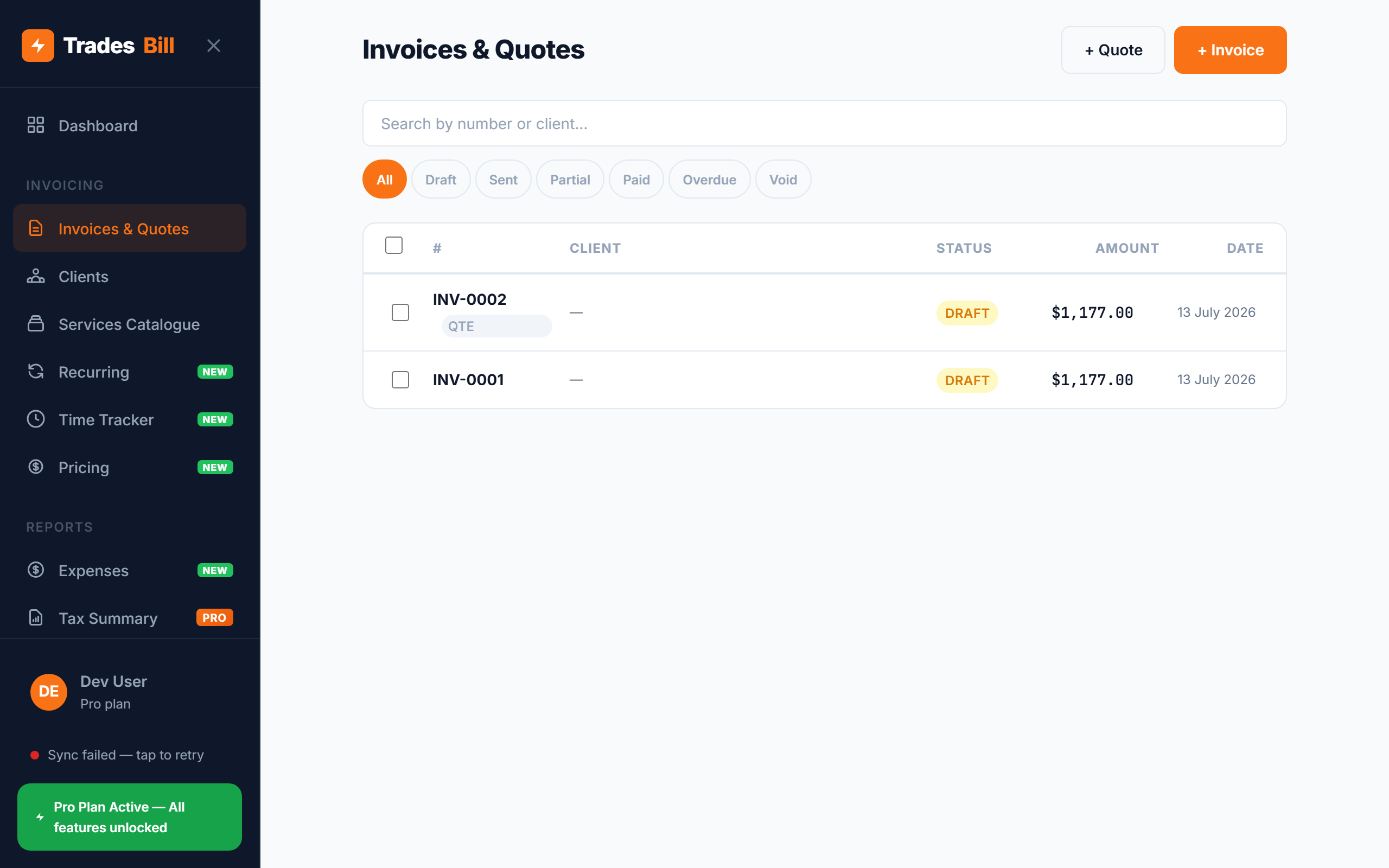The height and width of the screenshot is (868, 1389).
Task: Click the 13 July 2026 date for INV-0002
Action: tap(1216, 312)
